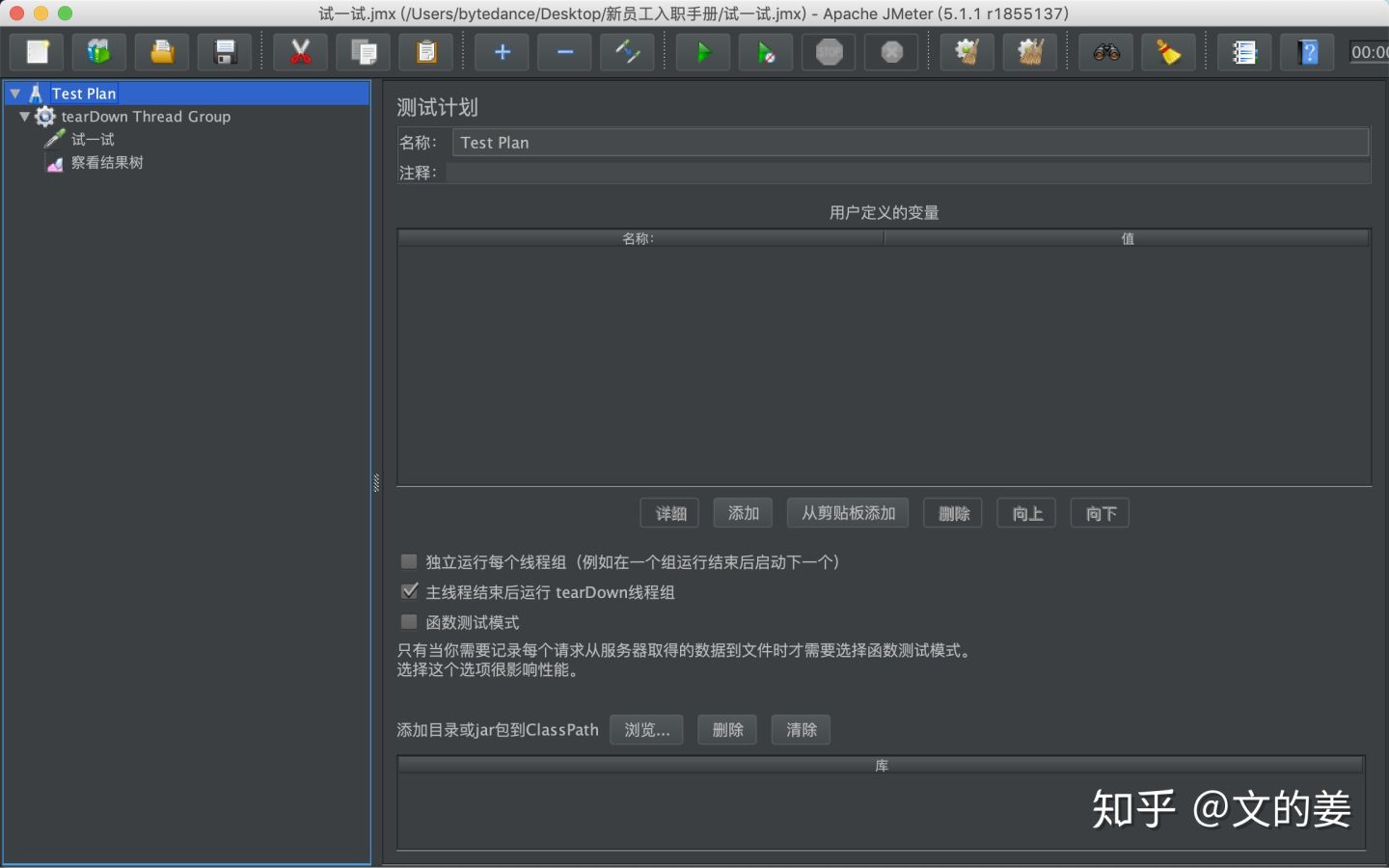Click 浏览... to add jar
The image size is (1389, 868).
click(646, 730)
